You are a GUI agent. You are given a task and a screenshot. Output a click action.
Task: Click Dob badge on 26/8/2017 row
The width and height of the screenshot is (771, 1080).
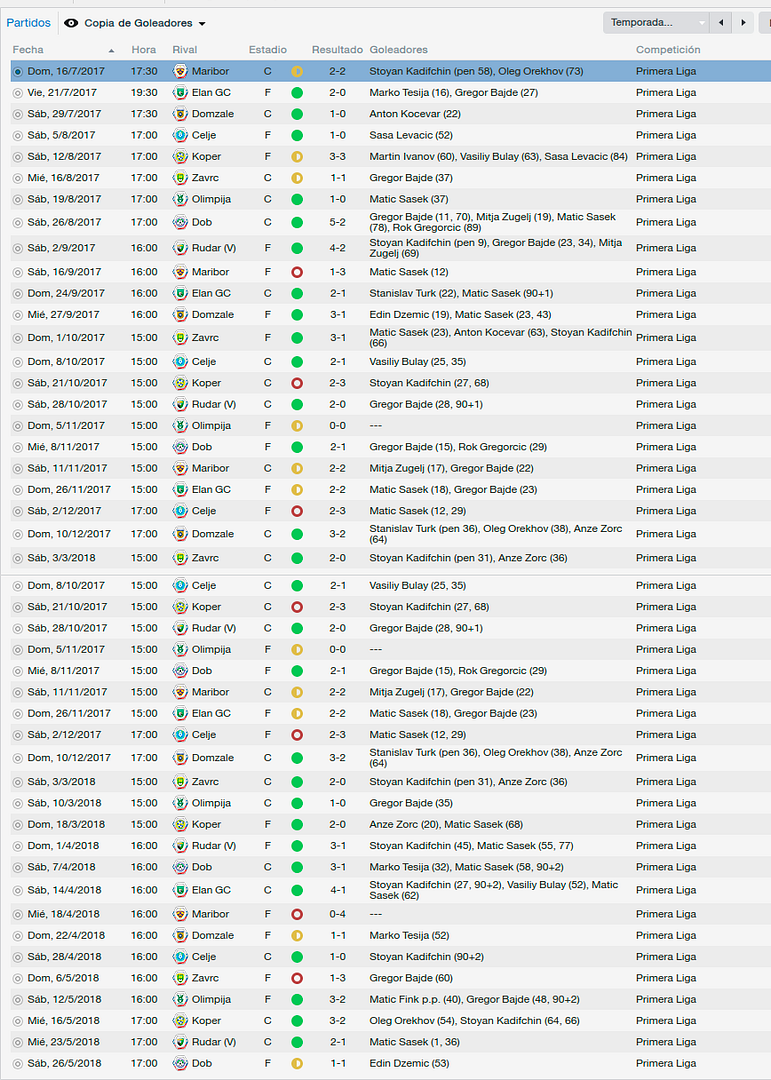[180, 222]
